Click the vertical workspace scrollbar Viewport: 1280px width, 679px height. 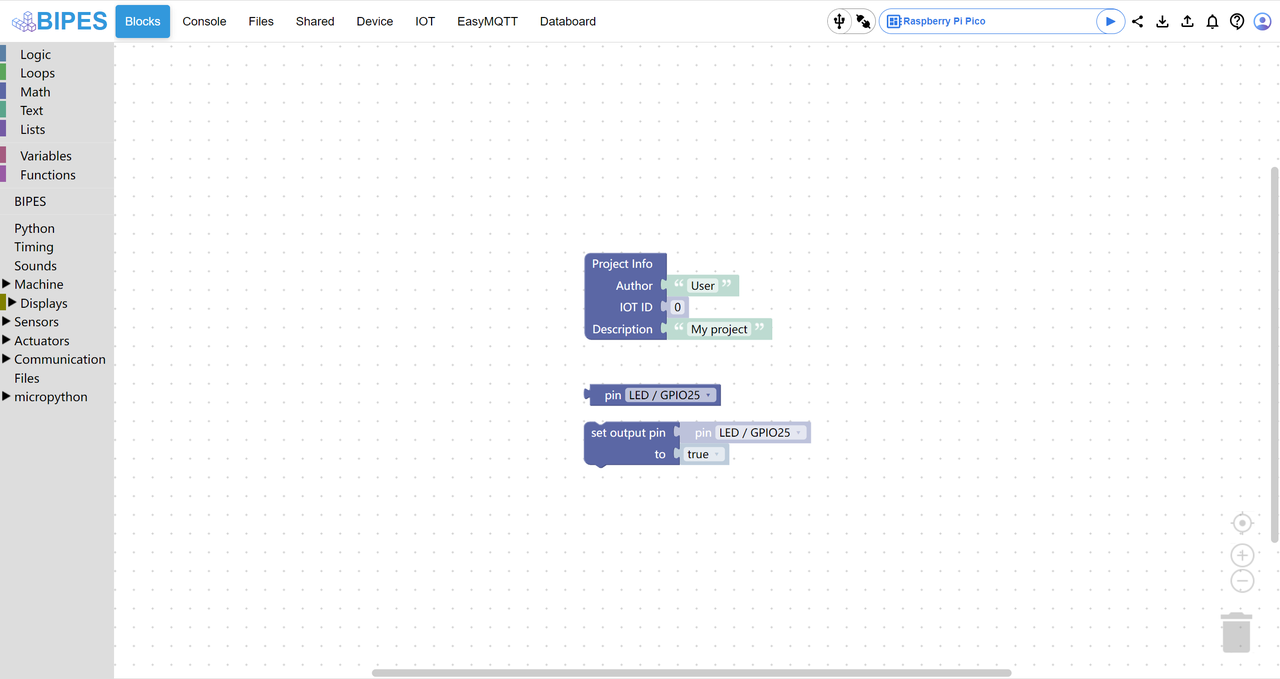[1274, 355]
